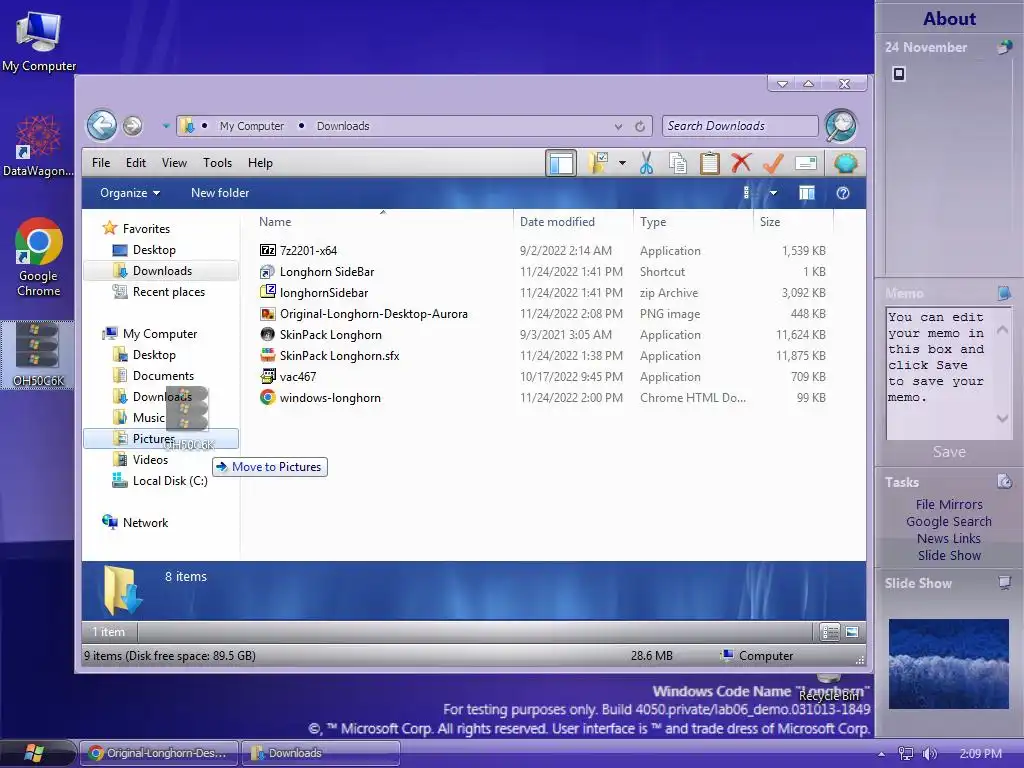
Task: Expand the address bar history chevron
Action: pos(618,127)
